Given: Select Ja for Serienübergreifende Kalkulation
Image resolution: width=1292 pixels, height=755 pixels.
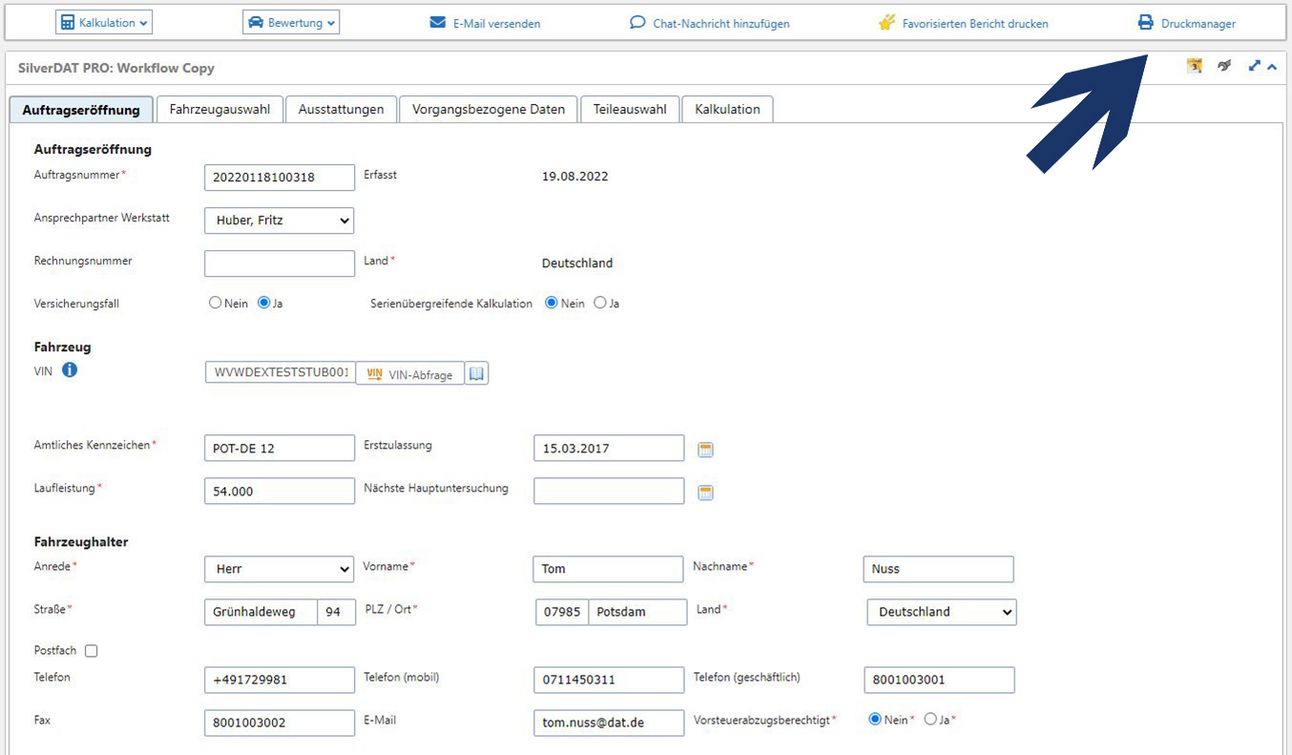Looking at the screenshot, I should (600, 303).
